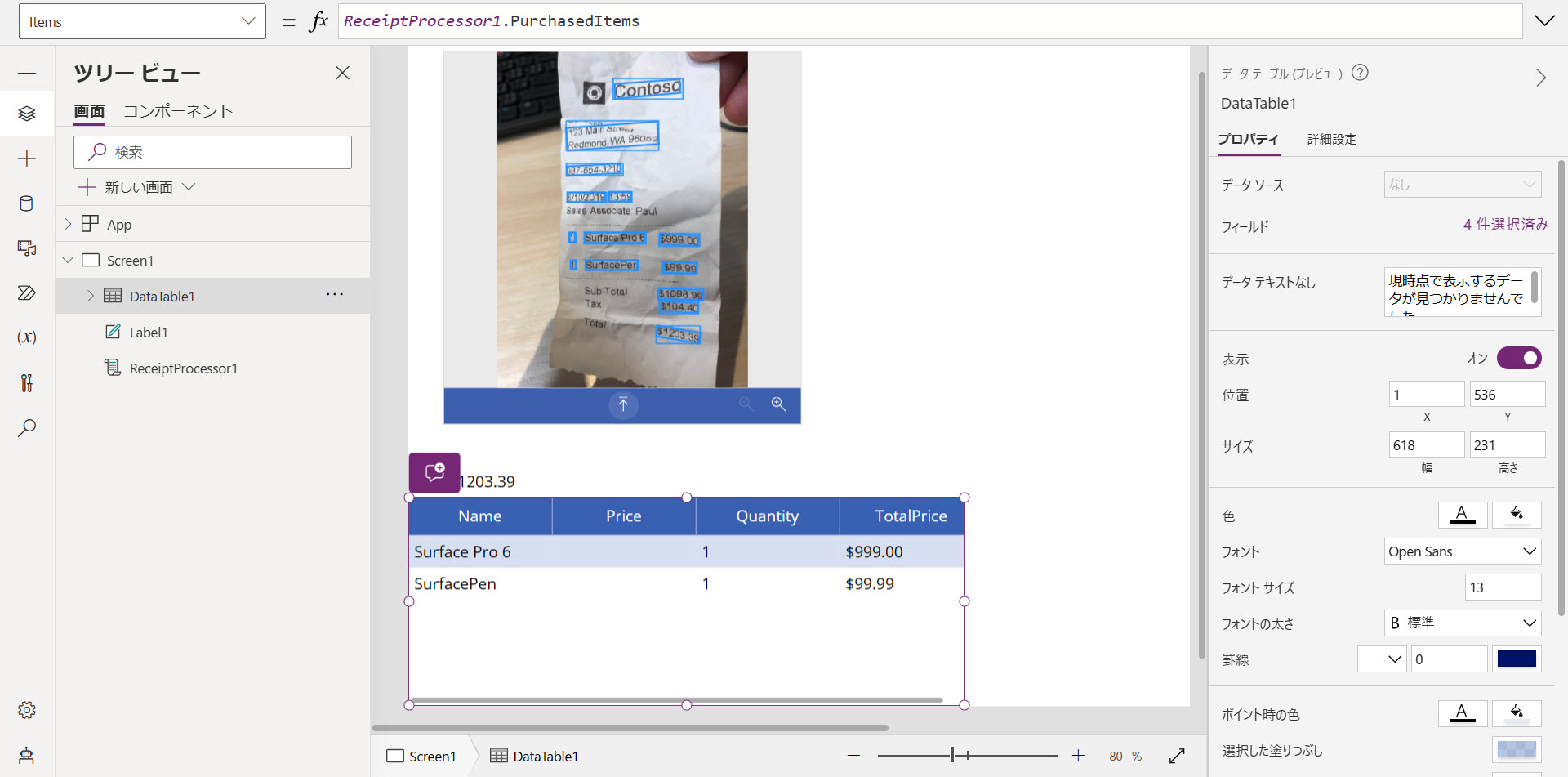Click the purple comment badge icon
1568x777 pixels.
click(434, 472)
